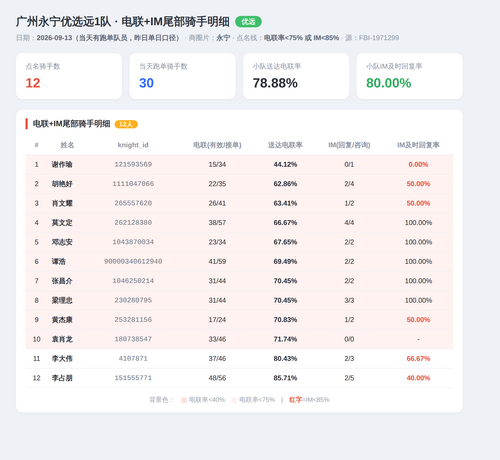Click the rate value 67.65%
The image size is (500, 460).
pyautogui.click(x=285, y=242)
